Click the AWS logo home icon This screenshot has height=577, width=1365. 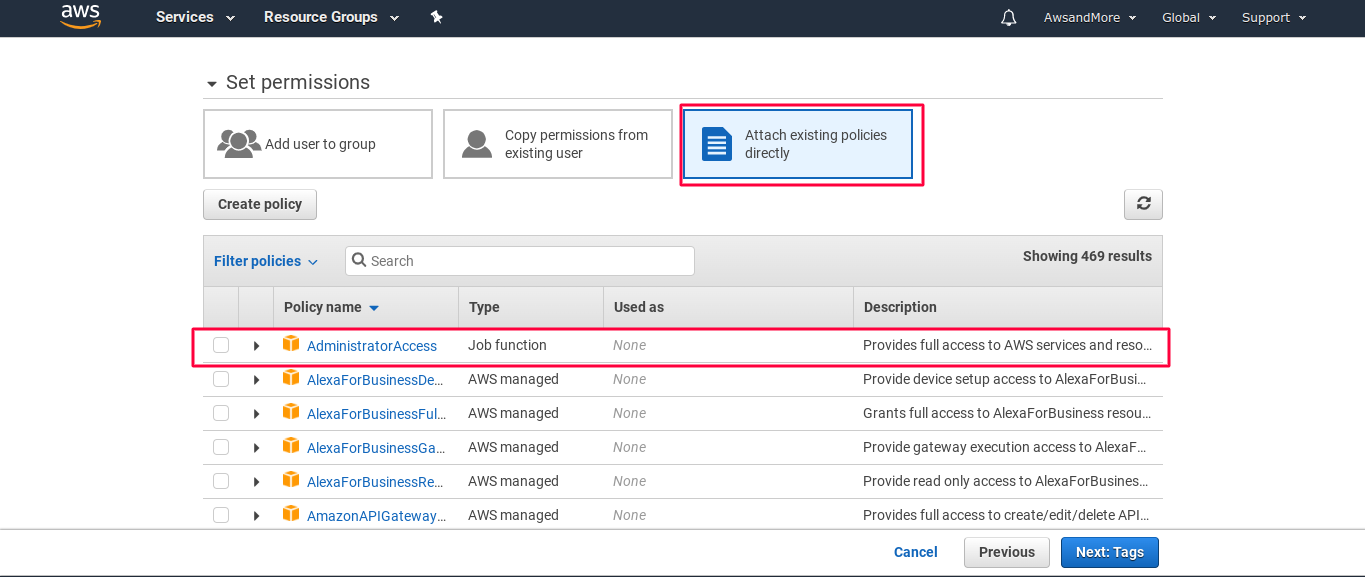(81, 16)
